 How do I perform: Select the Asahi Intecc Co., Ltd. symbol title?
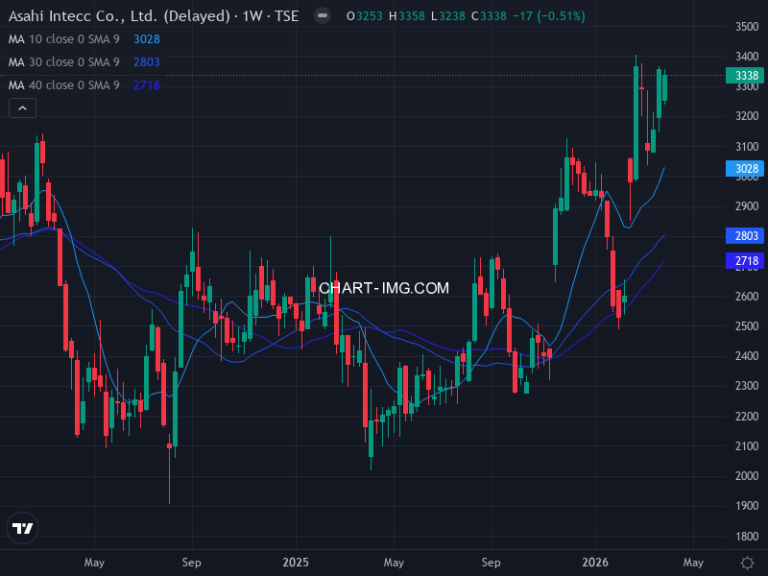(153, 16)
